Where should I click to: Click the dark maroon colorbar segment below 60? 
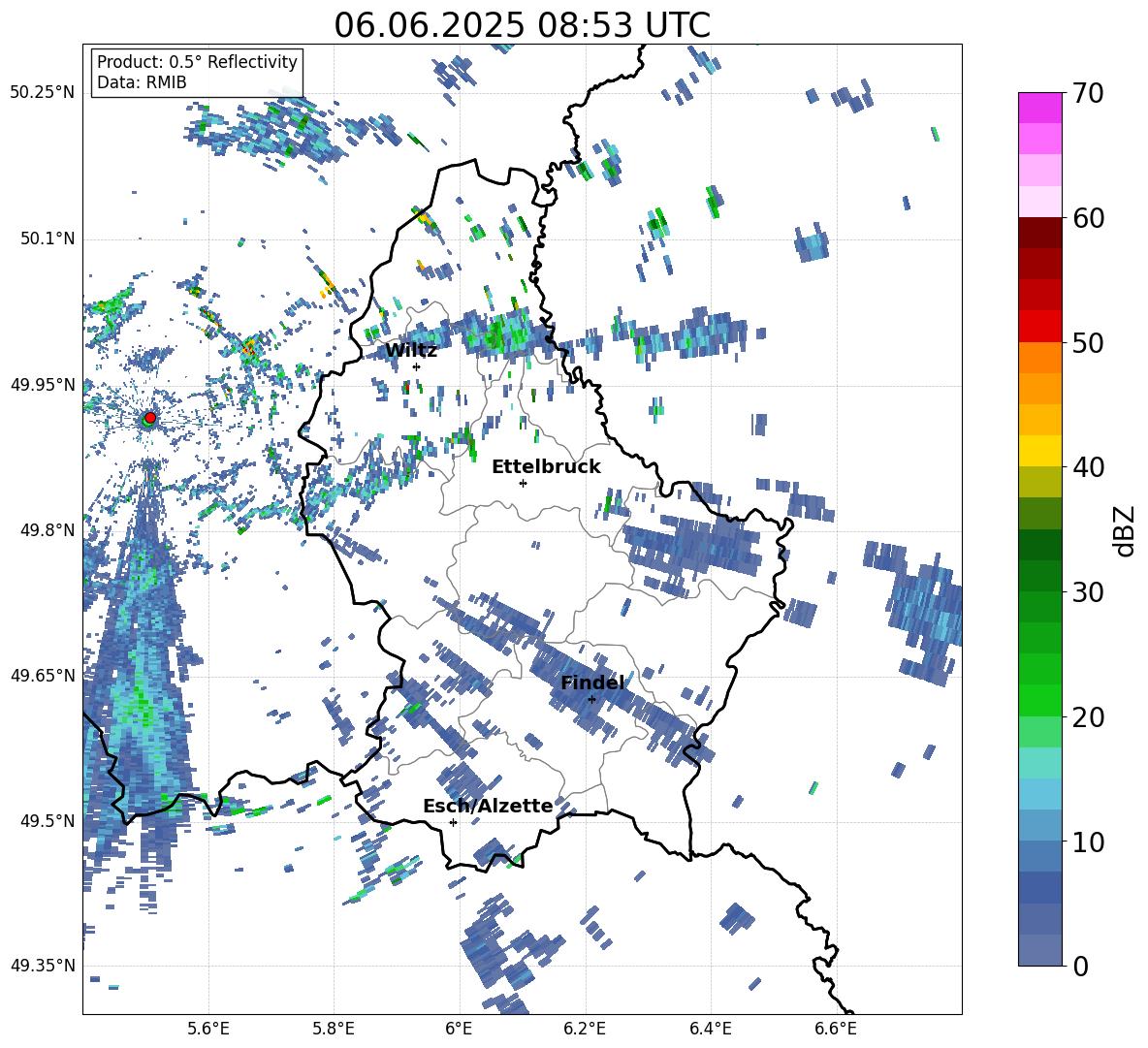(x=1039, y=233)
